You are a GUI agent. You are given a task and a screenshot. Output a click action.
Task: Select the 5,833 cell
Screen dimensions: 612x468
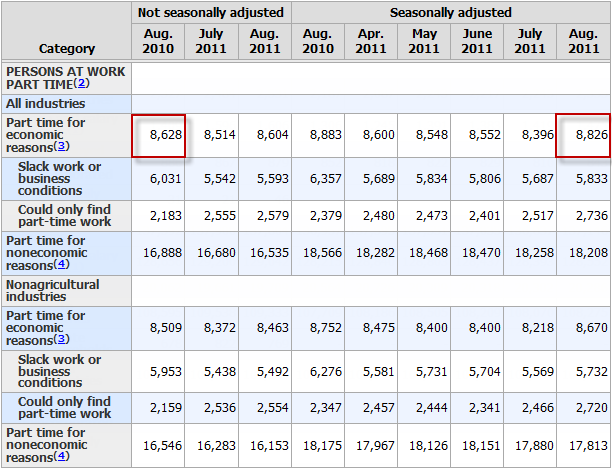[584, 179]
